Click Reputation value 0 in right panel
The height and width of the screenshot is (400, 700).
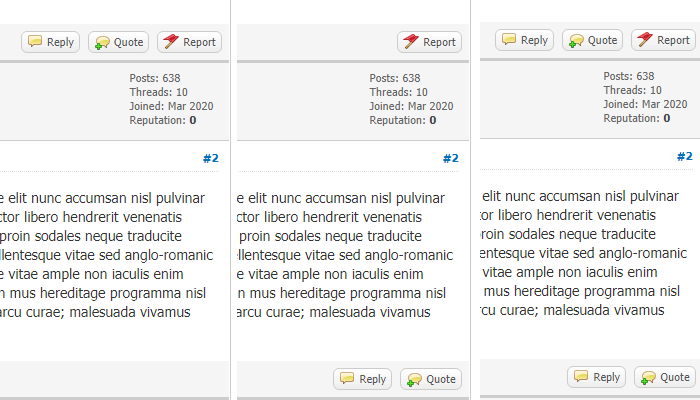(666, 118)
